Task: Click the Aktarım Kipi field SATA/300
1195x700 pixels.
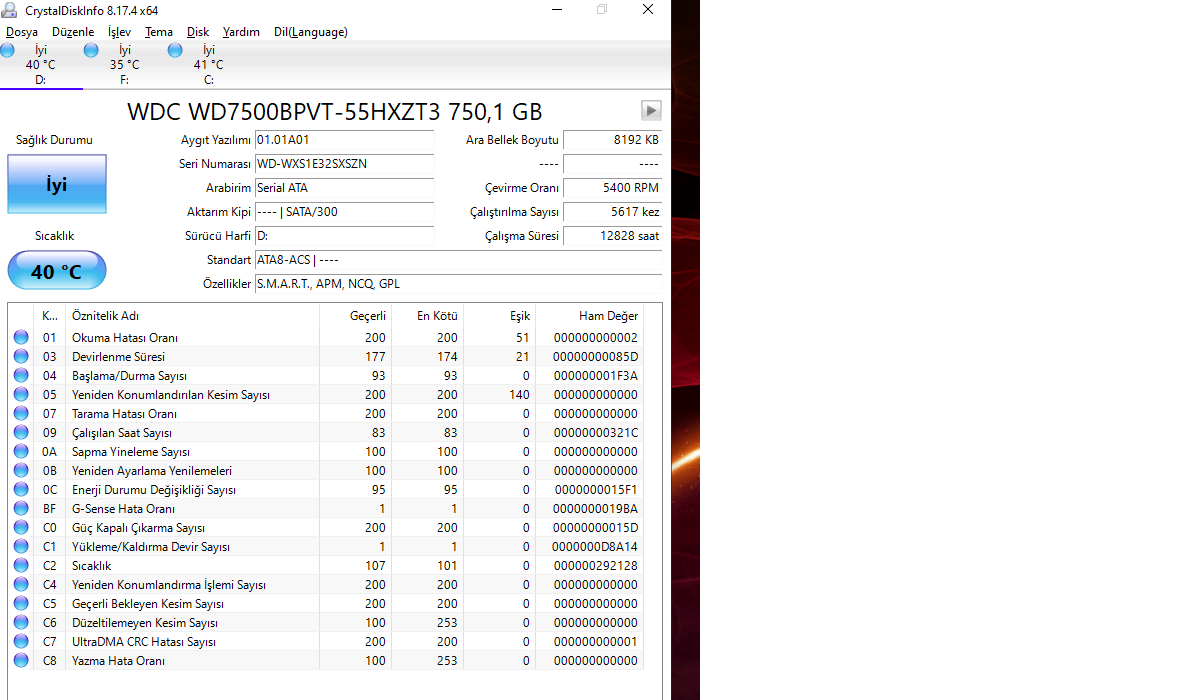Action: 344,212
